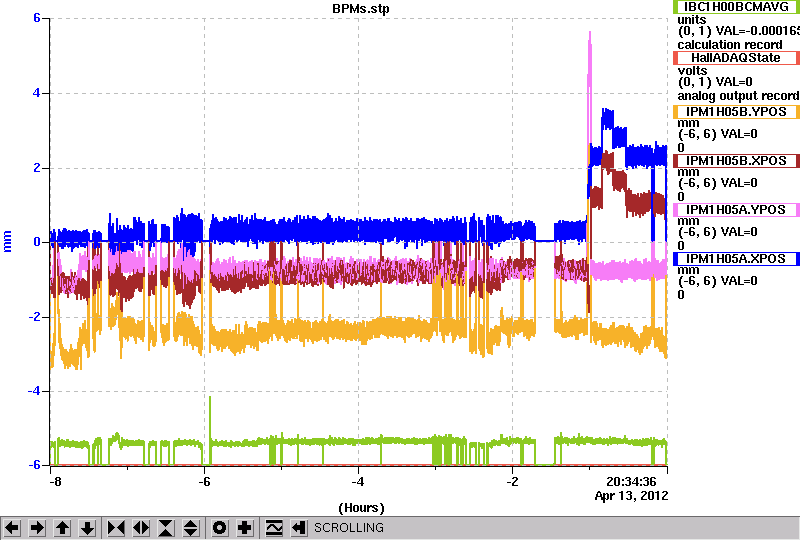Click the 0 tick label on the y-axis
Viewport: 800px width, 540px height.
click(x=37, y=242)
